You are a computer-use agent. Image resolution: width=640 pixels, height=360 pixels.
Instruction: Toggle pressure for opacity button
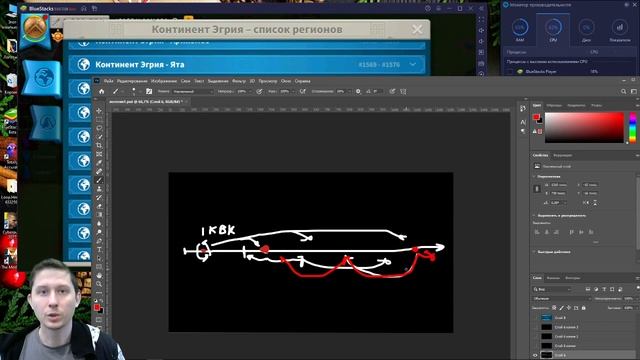click(x=259, y=91)
